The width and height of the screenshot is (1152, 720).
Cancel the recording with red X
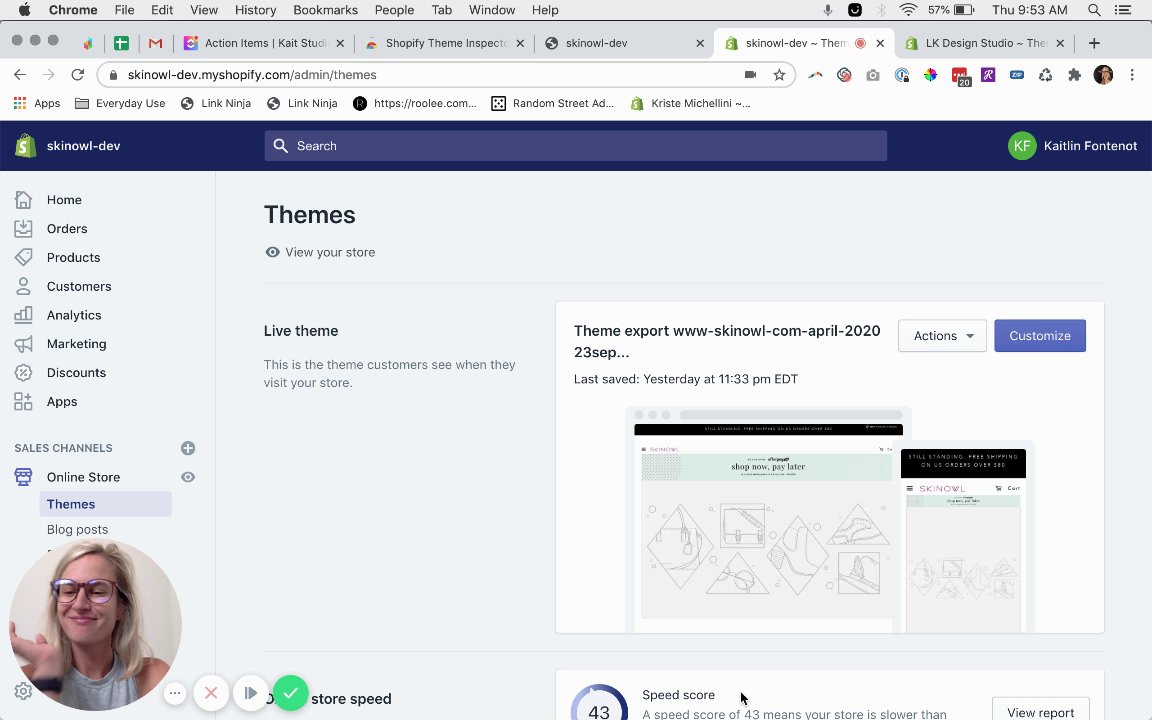[211, 692]
